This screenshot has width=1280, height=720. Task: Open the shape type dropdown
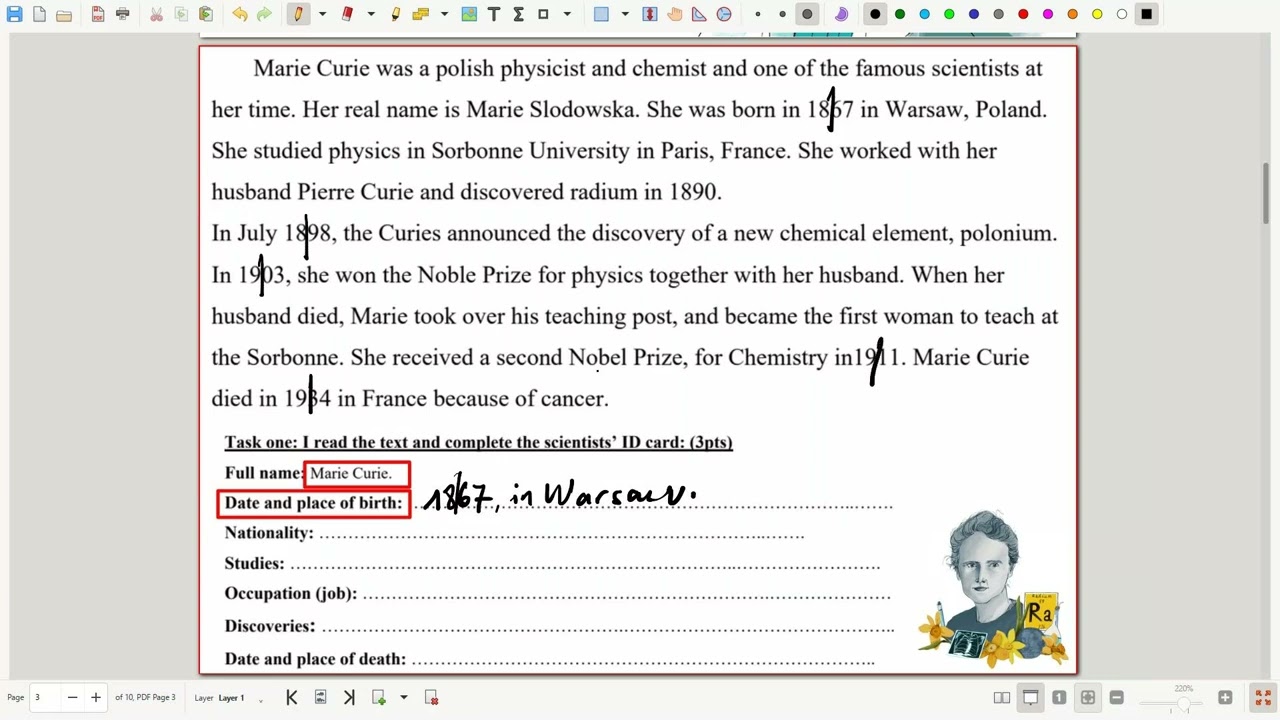click(x=567, y=14)
